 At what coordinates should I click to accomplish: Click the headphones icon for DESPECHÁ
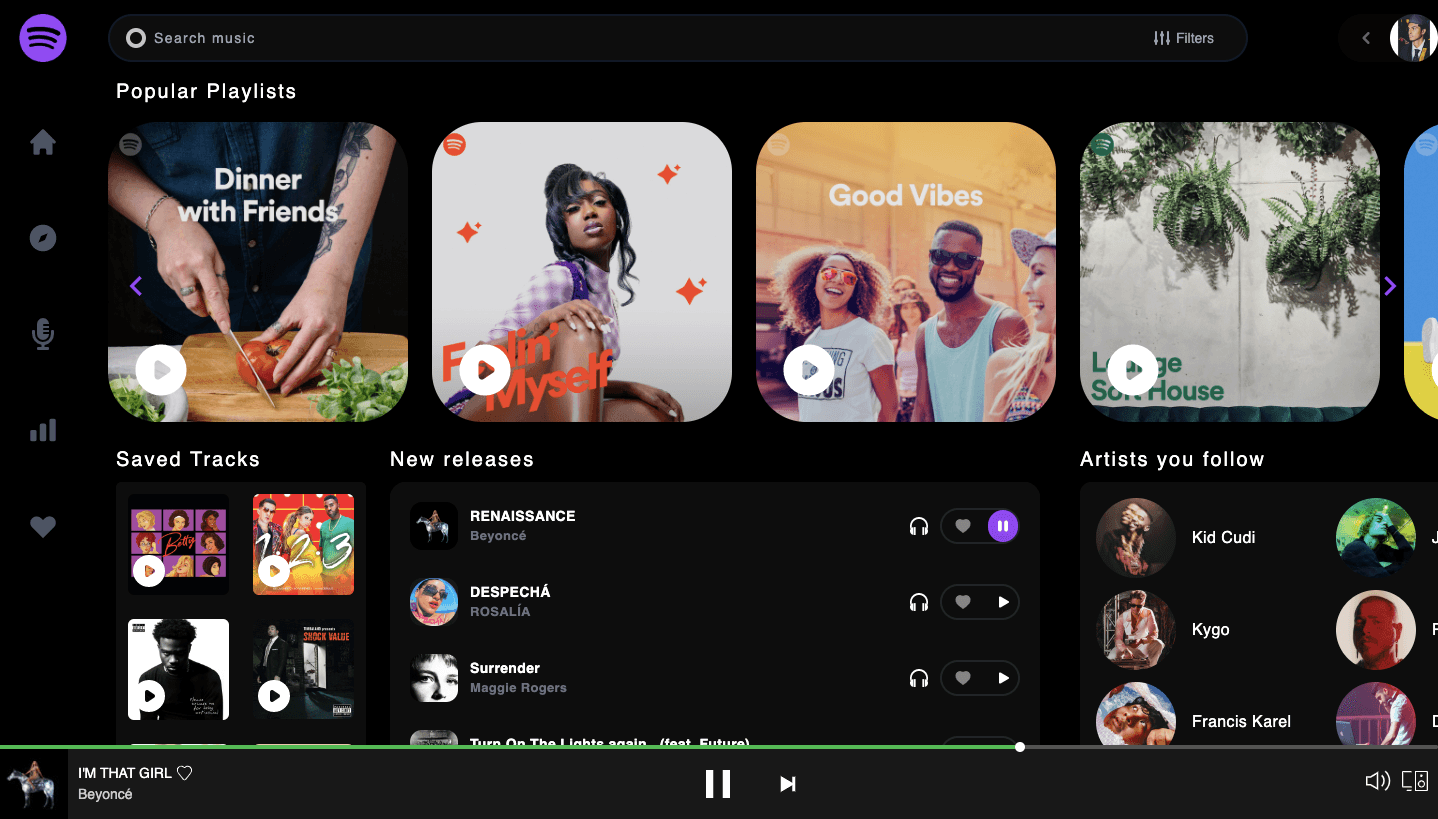pyautogui.click(x=919, y=602)
